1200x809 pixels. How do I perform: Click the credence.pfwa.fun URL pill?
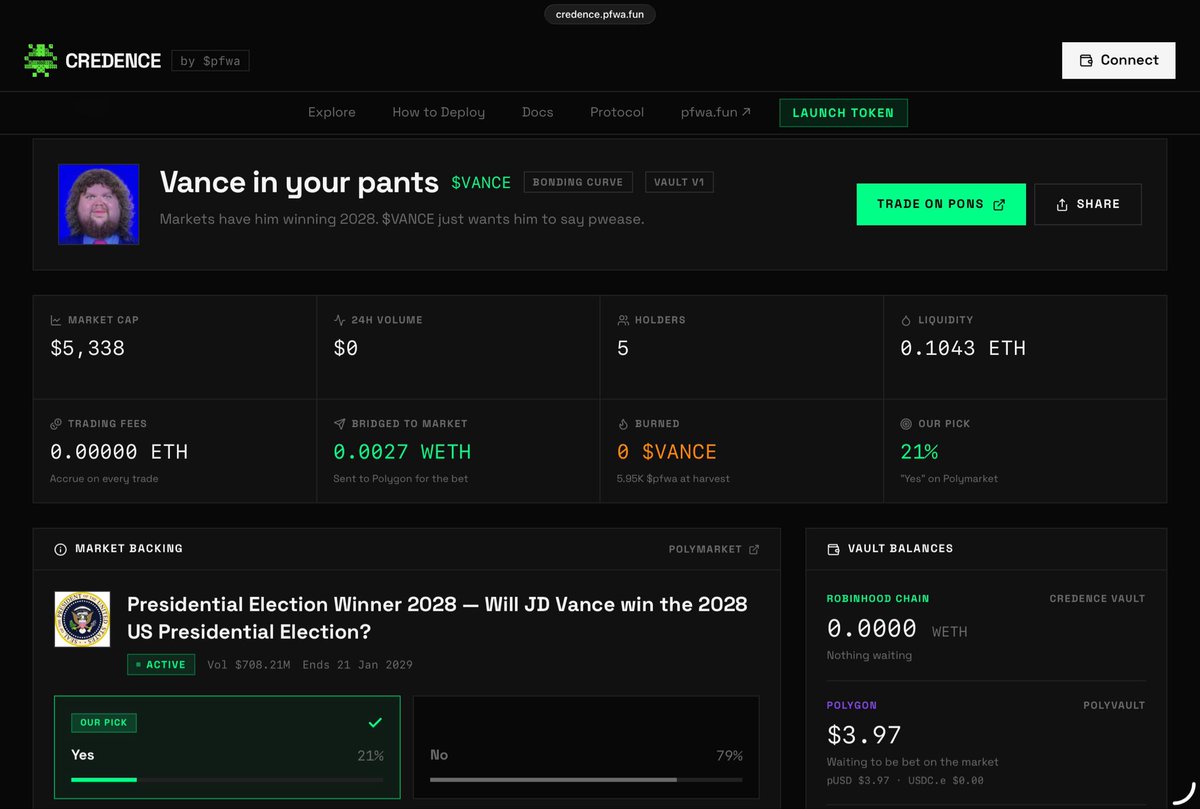pos(600,14)
